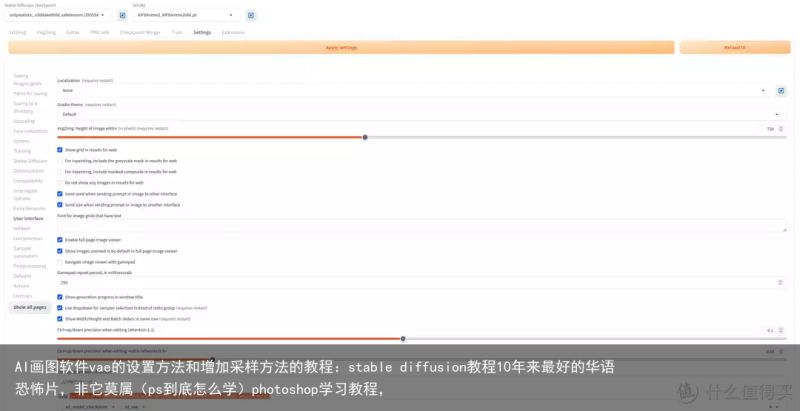Viewport: 800px width, 411px height.
Task: Switch to the txt2img tab
Action: 18,32
